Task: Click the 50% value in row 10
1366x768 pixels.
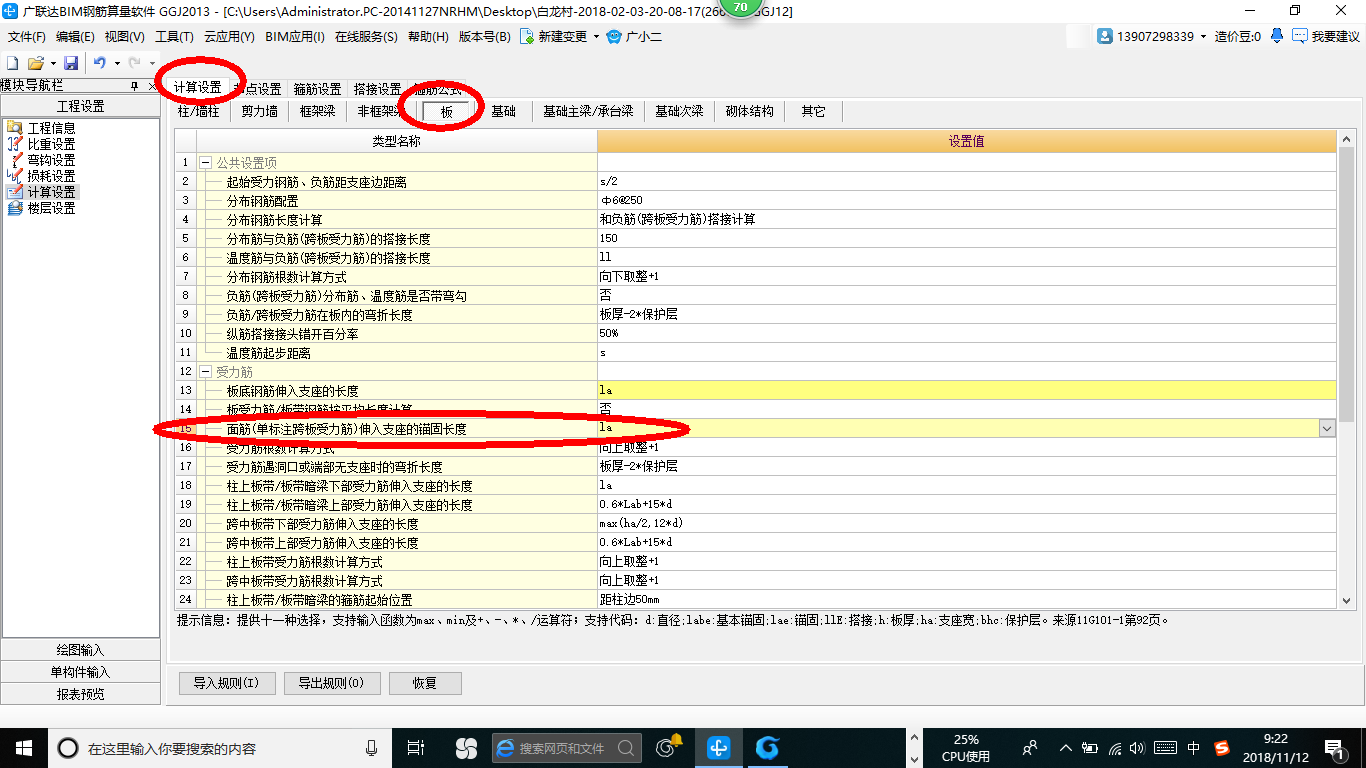Action: [x=966, y=333]
